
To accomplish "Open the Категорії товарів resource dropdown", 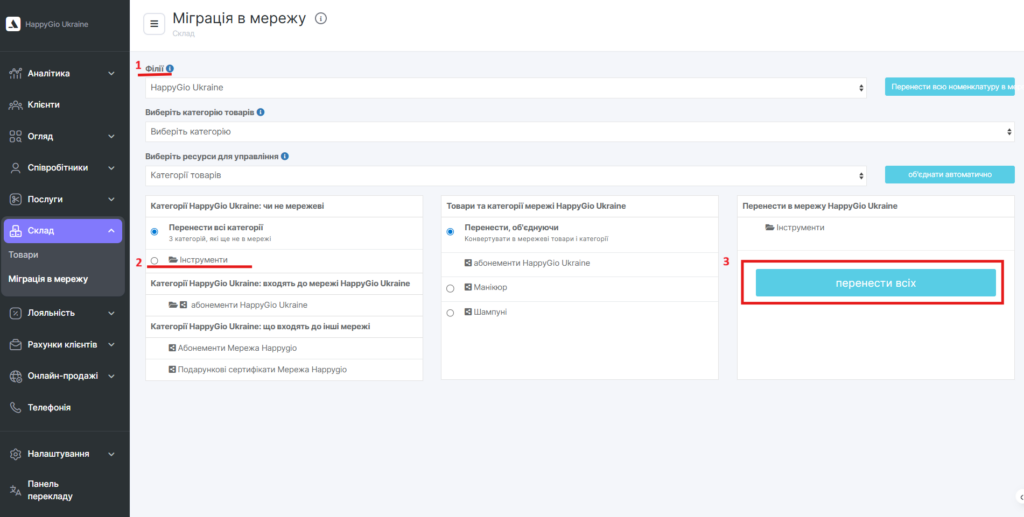I will pos(505,175).
